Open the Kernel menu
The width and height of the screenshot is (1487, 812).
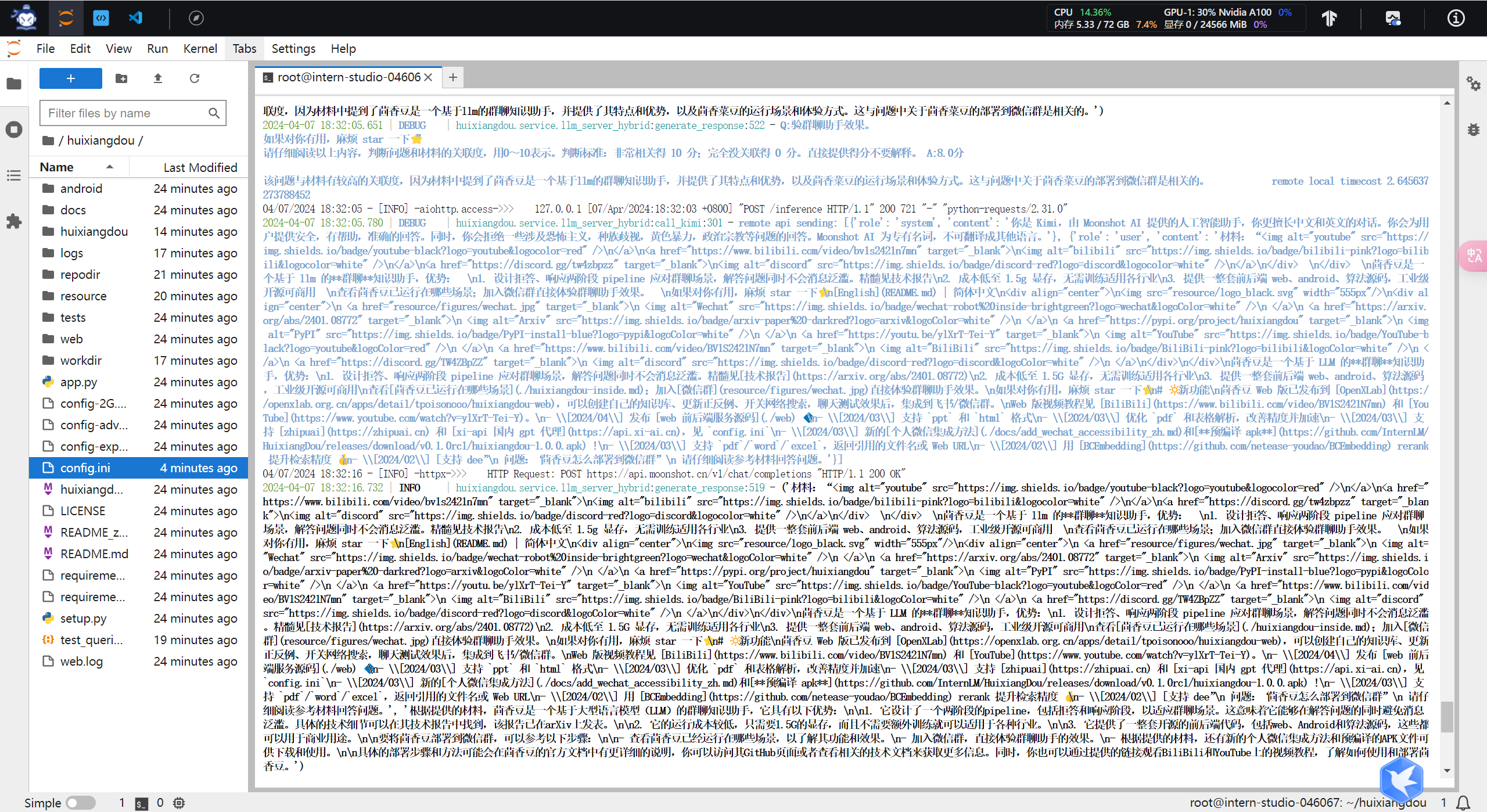(x=200, y=49)
